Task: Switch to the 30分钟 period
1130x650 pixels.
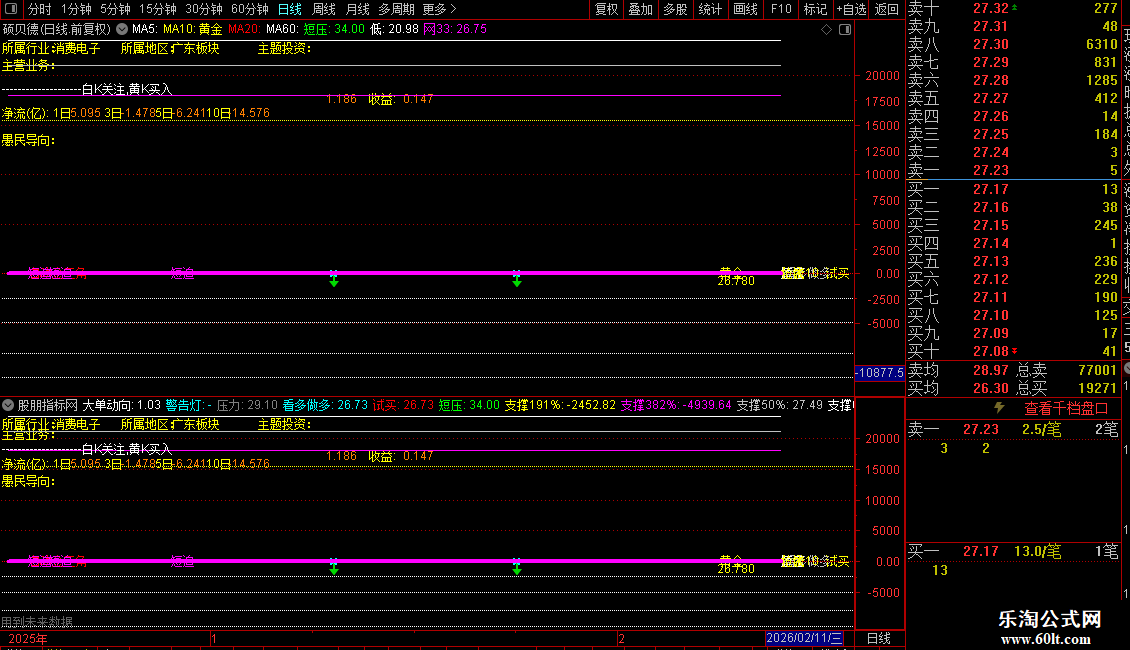Action: (x=203, y=9)
